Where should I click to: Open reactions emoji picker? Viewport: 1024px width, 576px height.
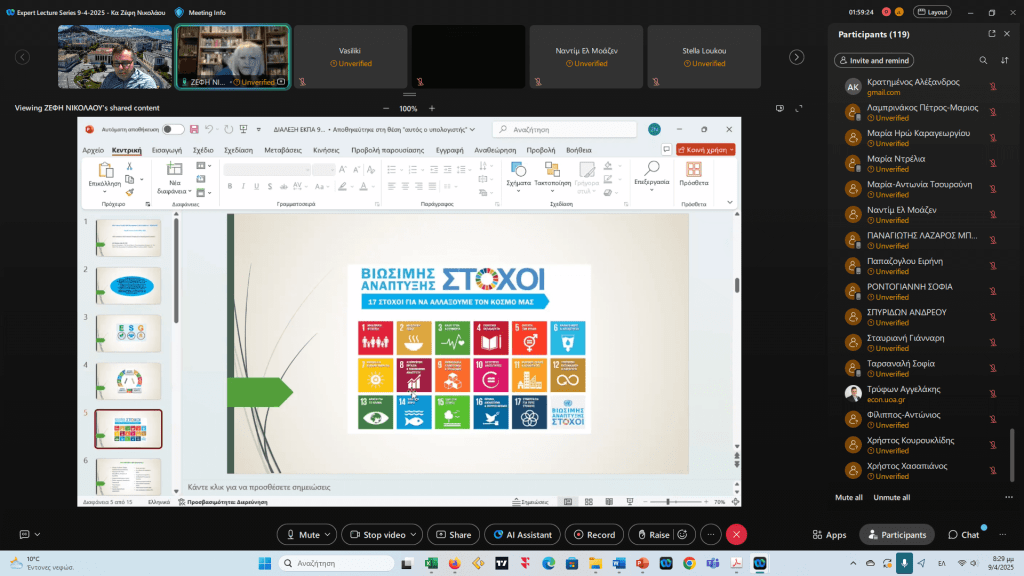click(682, 535)
